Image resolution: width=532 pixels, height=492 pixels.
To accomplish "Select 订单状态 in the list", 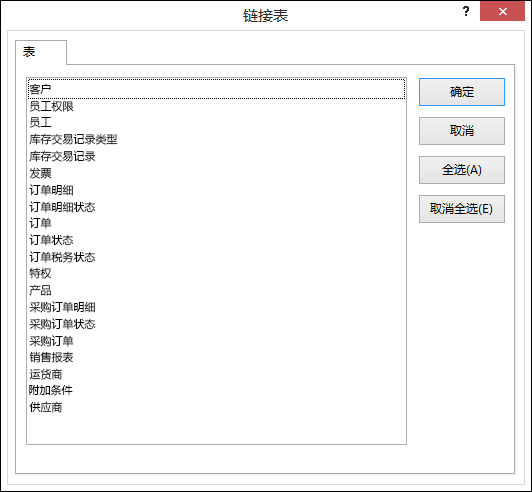I will (x=216, y=240).
